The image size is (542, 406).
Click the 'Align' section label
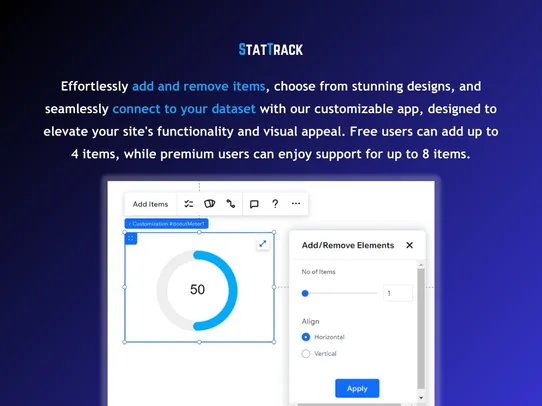click(x=310, y=322)
